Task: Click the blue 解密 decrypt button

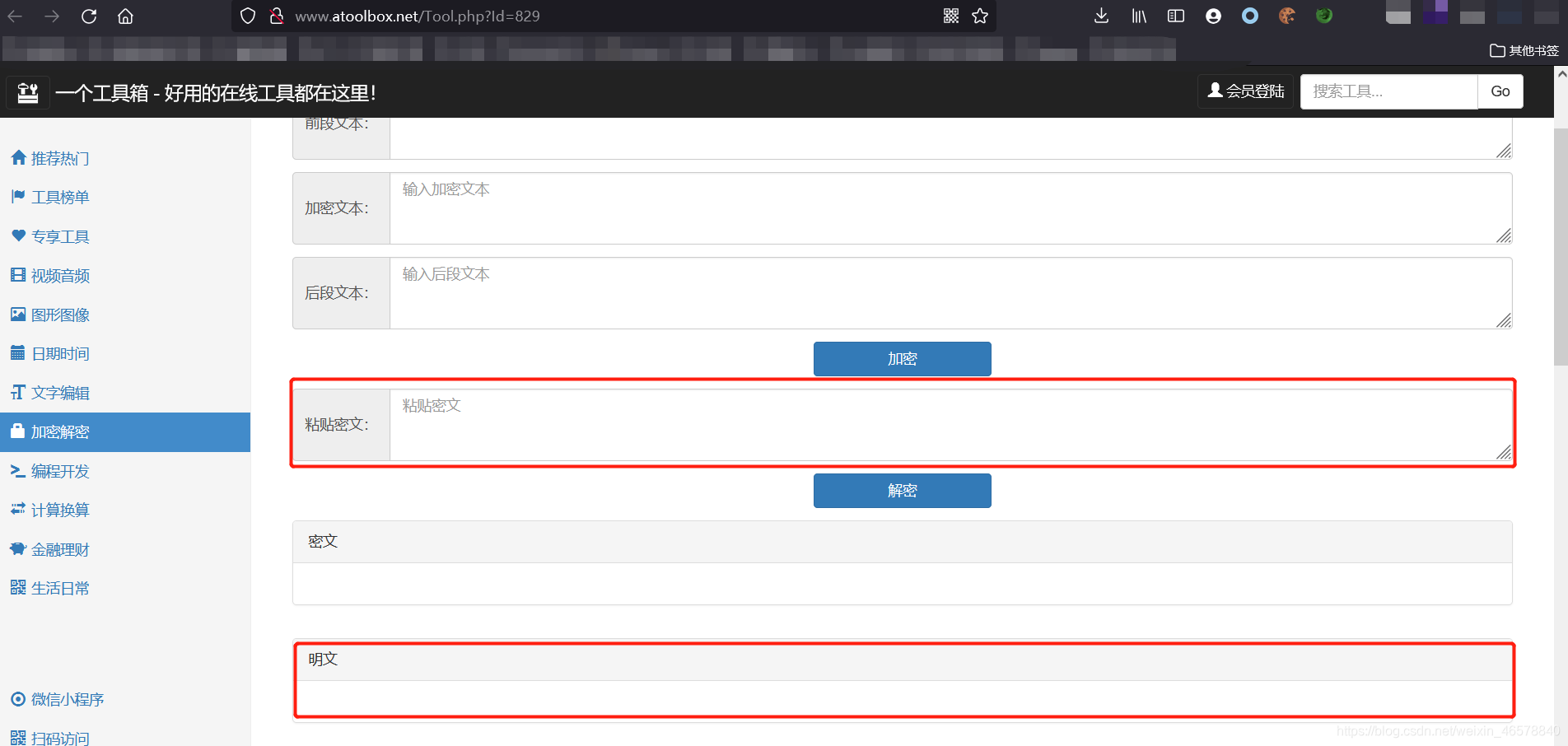Action: coord(903,491)
